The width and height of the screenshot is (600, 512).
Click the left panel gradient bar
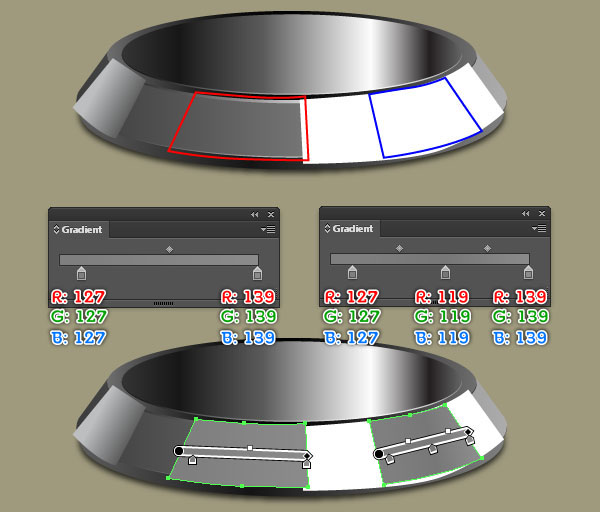tap(159, 260)
